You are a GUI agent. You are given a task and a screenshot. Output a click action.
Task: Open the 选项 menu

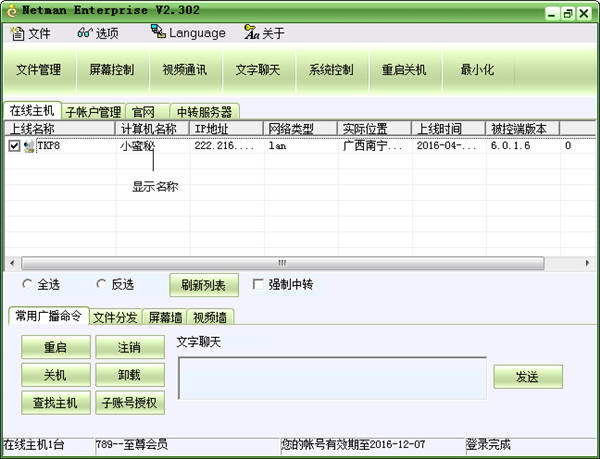pos(98,33)
